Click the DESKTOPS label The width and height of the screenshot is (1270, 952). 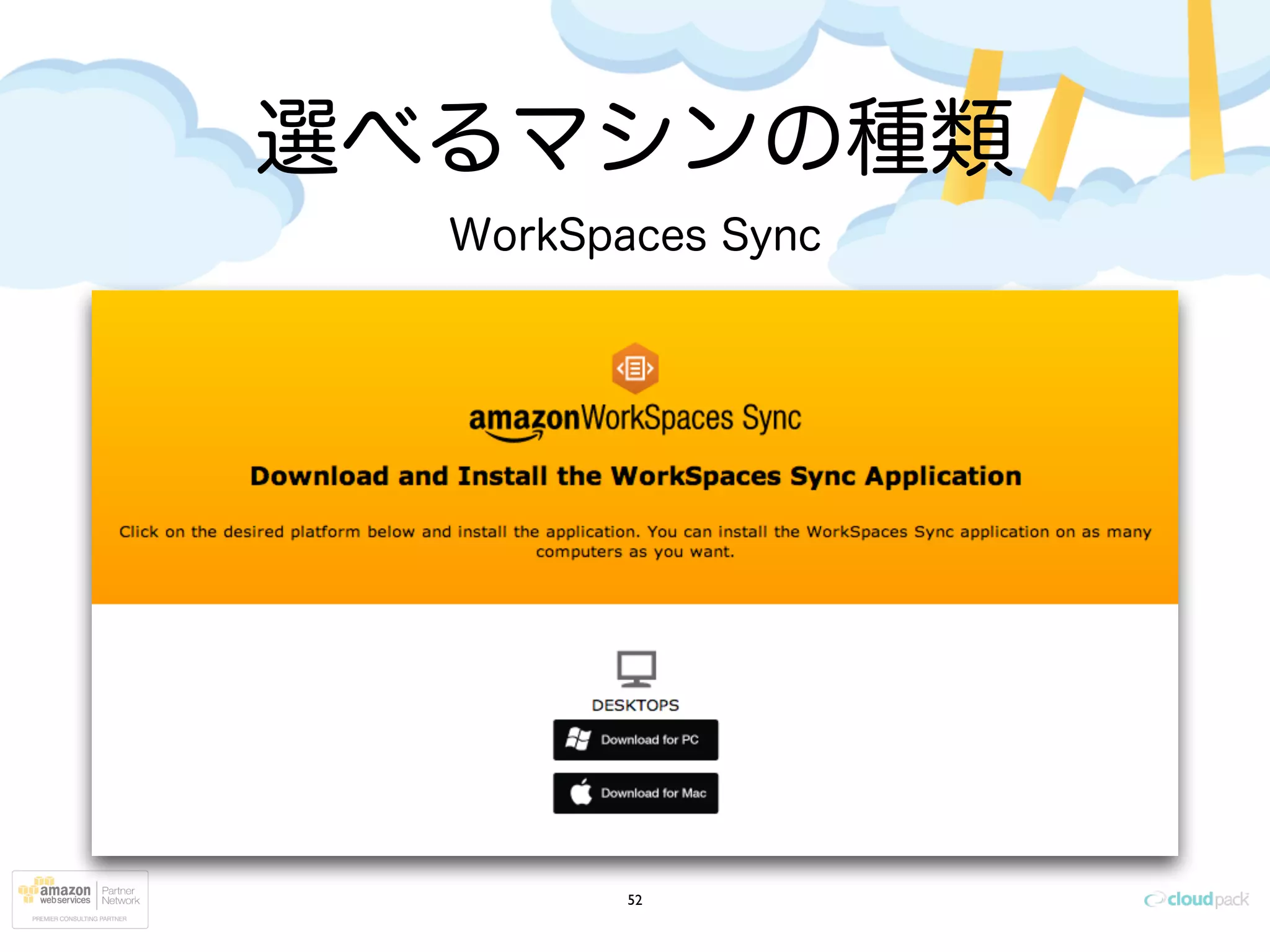[636, 705]
